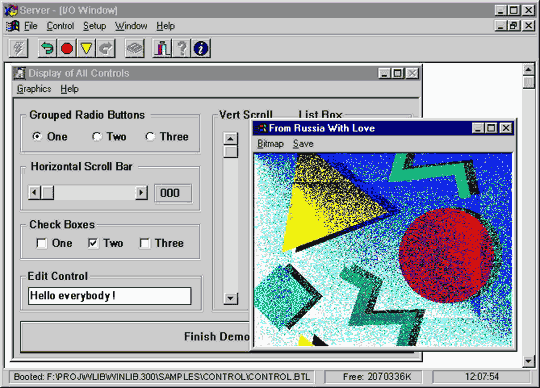Open the Setup menu
The height and width of the screenshot is (388, 540).
click(x=94, y=26)
